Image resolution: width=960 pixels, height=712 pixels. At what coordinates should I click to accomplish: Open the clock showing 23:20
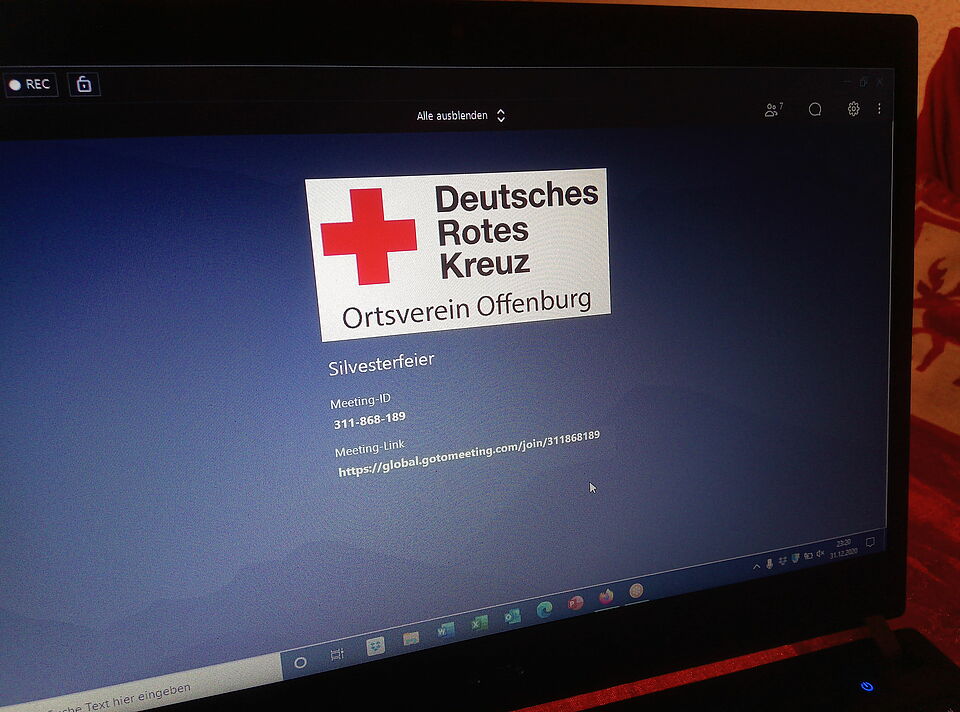click(844, 548)
